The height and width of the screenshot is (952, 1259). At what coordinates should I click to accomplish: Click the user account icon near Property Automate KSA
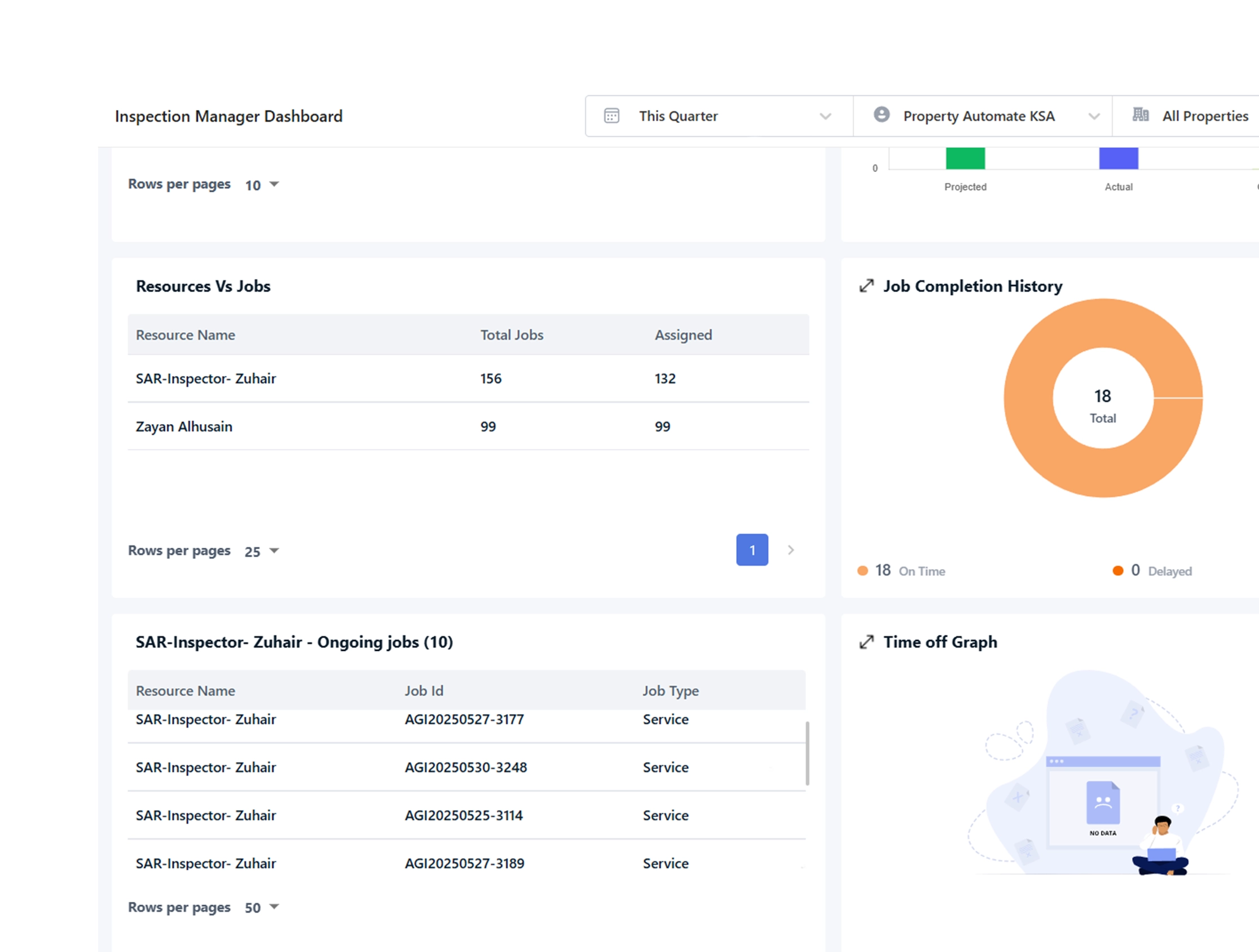click(x=882, y=115)
